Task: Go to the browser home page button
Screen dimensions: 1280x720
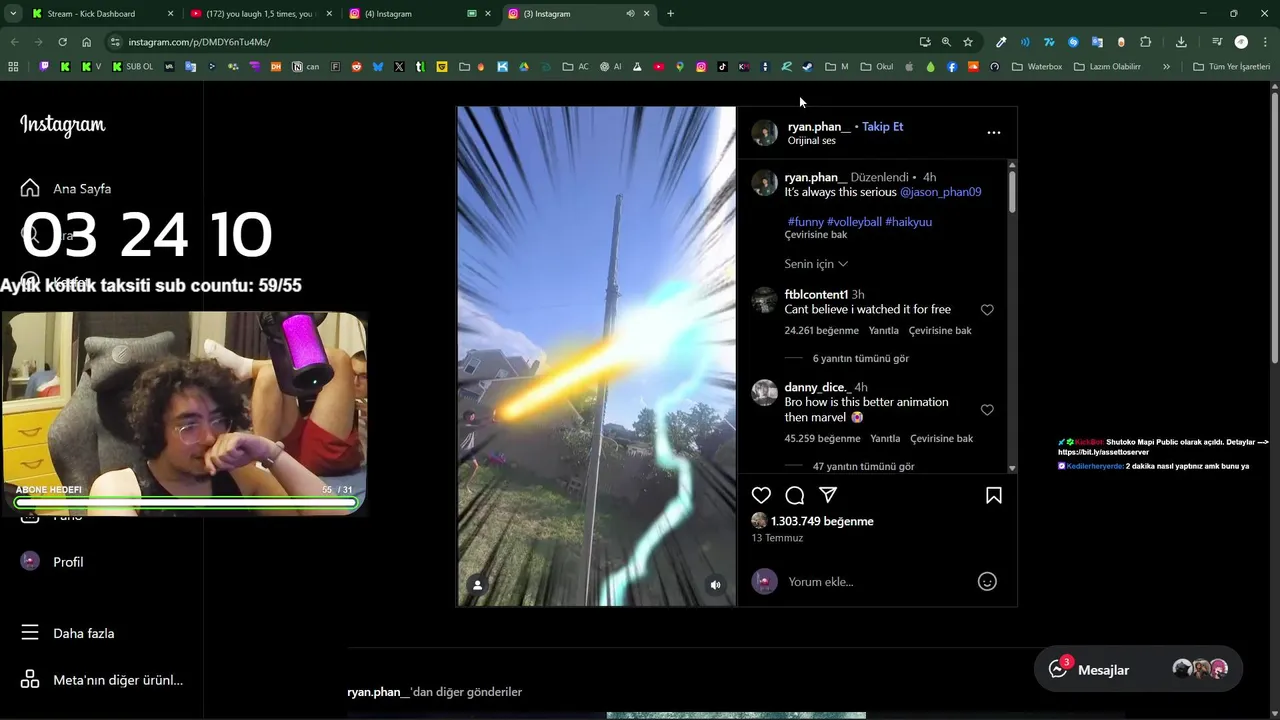Action: tap(87, 42)
